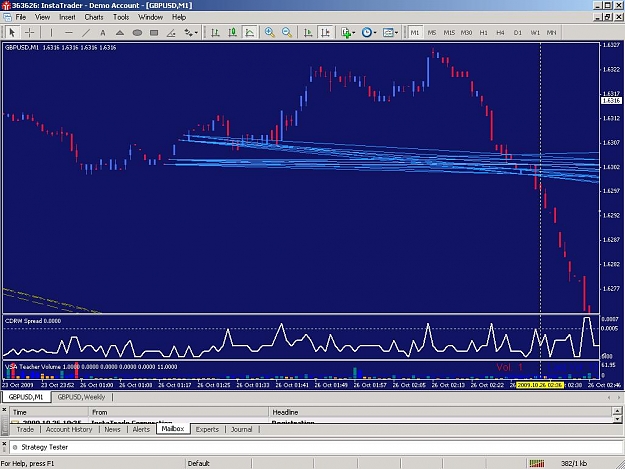Open the templates dropdown
Image resolution: width=625 pixels, height=469 pixels.
click(390, 33)
